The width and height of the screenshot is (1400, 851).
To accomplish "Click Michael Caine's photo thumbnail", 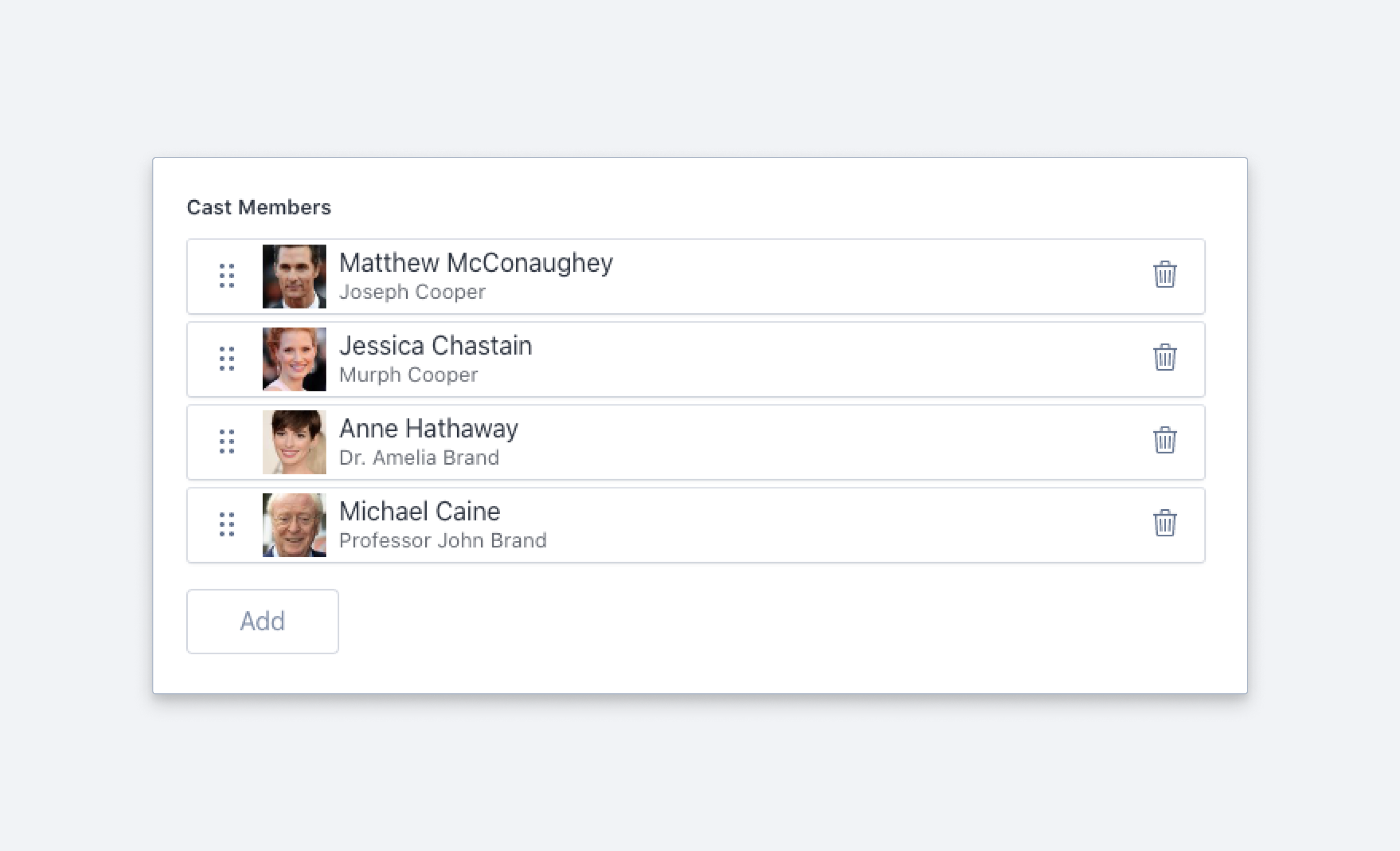I will (x=294, y=525).
